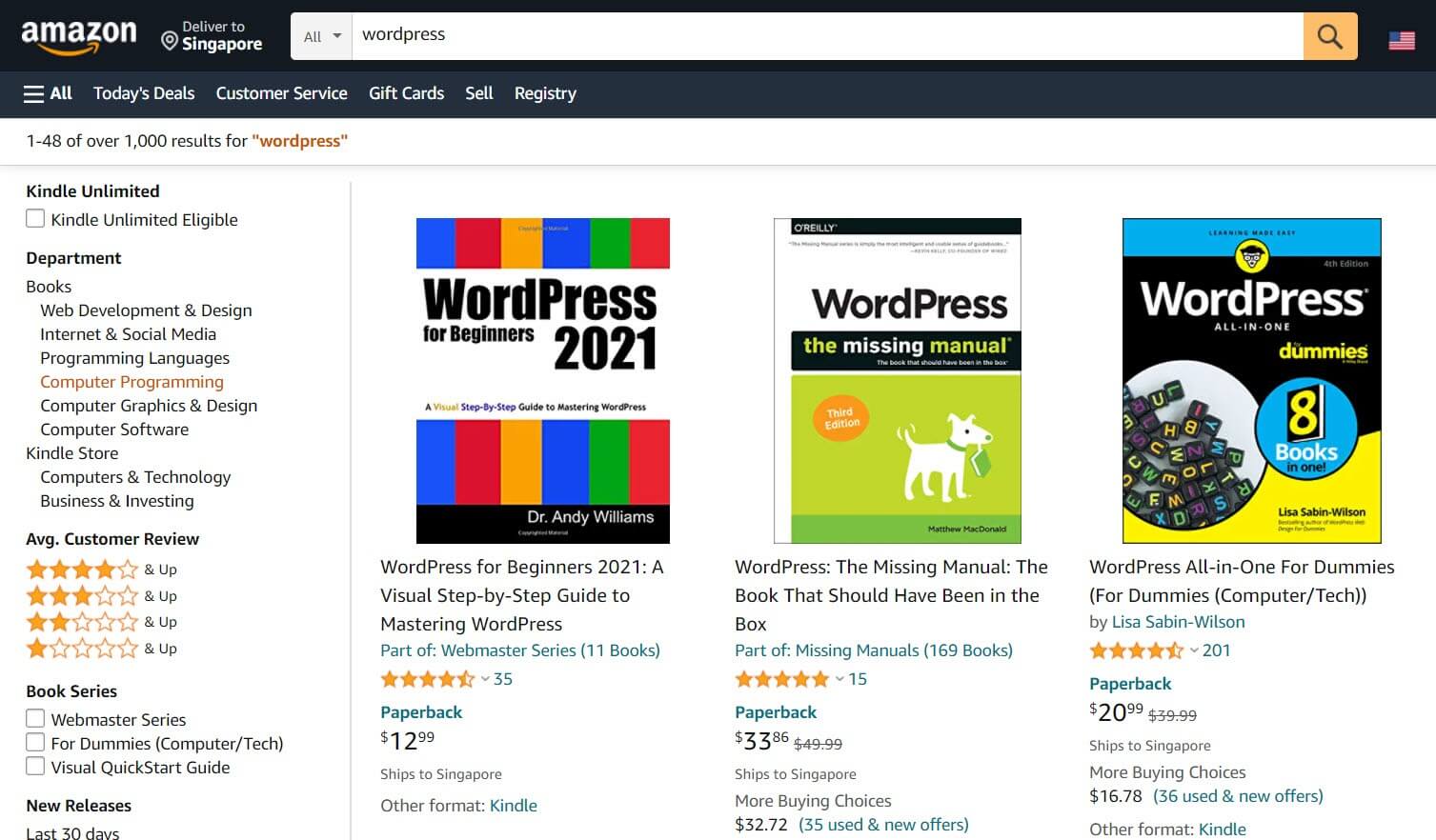Open WordPress Missing Manual cover image
Image resolution: width=1436 pixels, height=840 pixels.
(898, 381)
